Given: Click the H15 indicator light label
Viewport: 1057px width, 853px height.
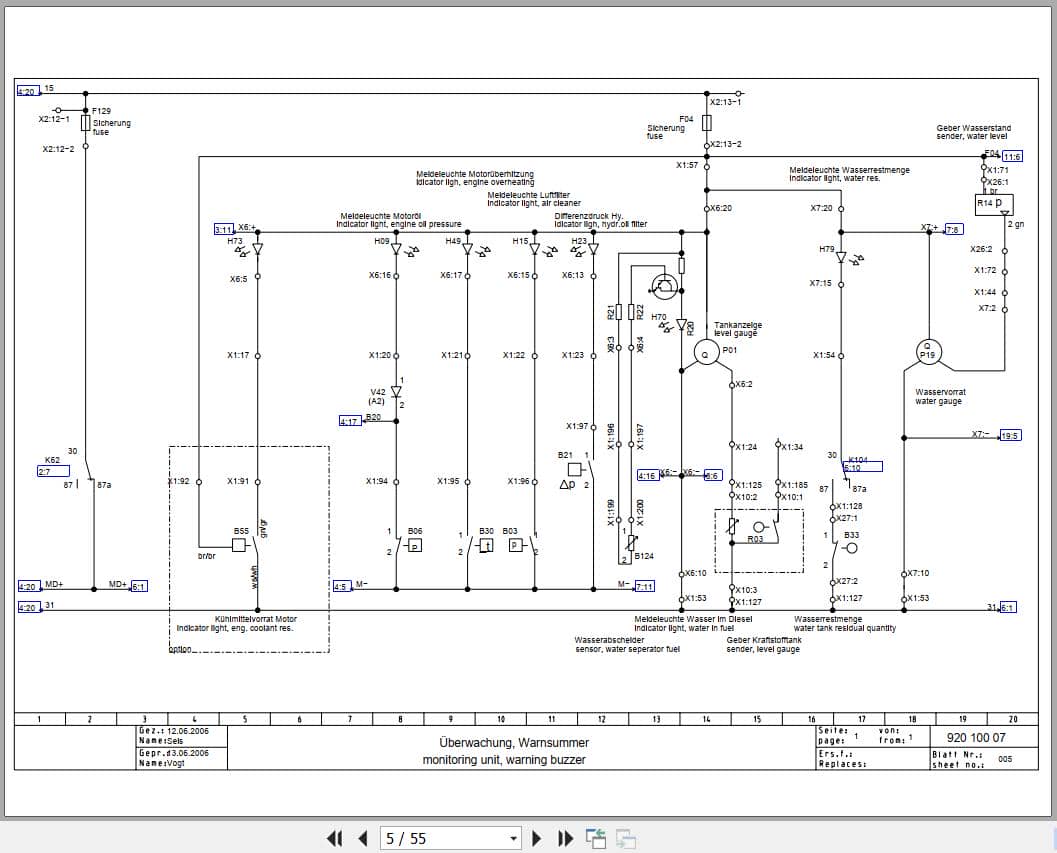Looking at the screenshot, I should (x=520, y=241).
